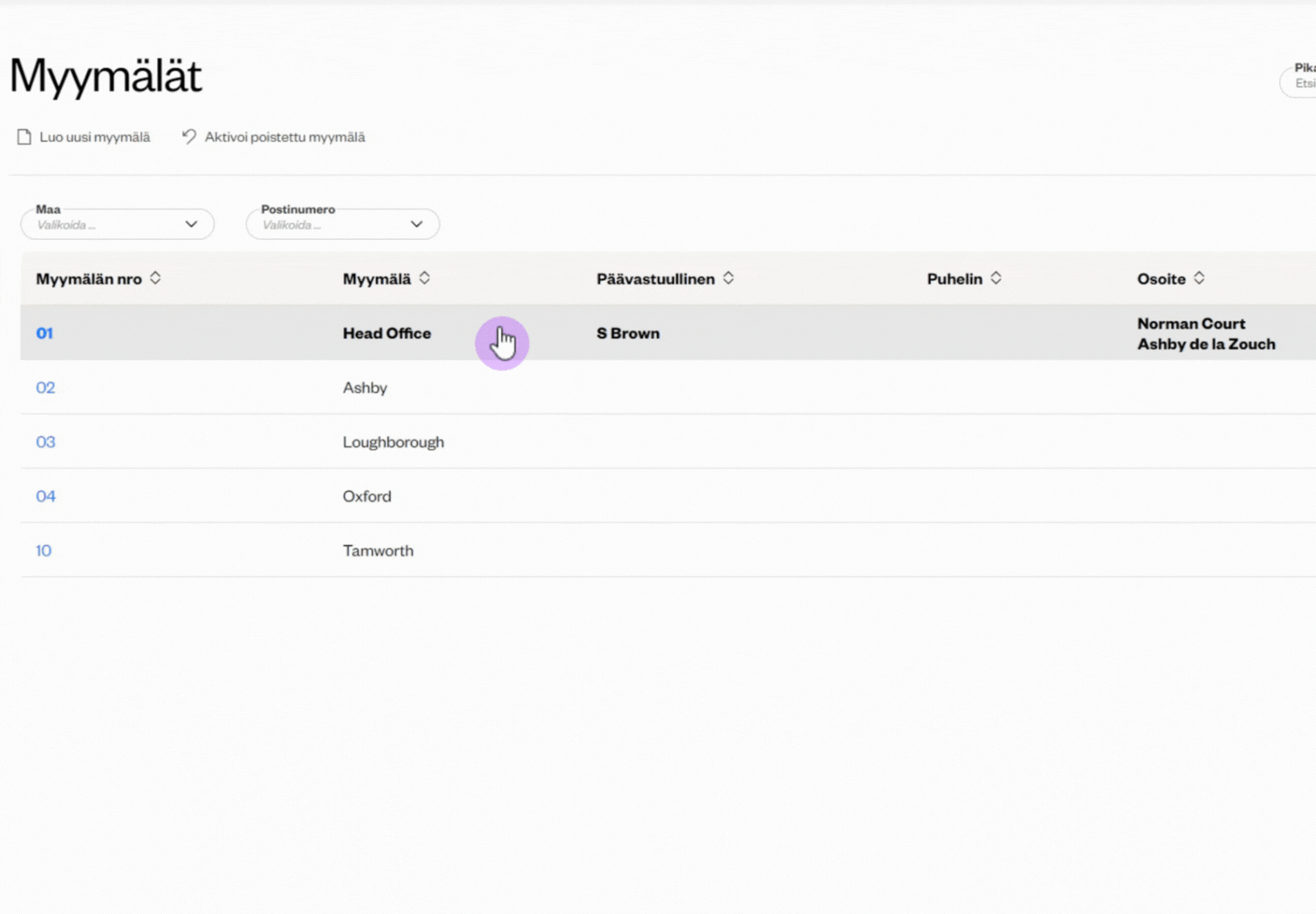Open store number 04 link
Viewport: 1316px width, 914px height.
tap(45, 496)
